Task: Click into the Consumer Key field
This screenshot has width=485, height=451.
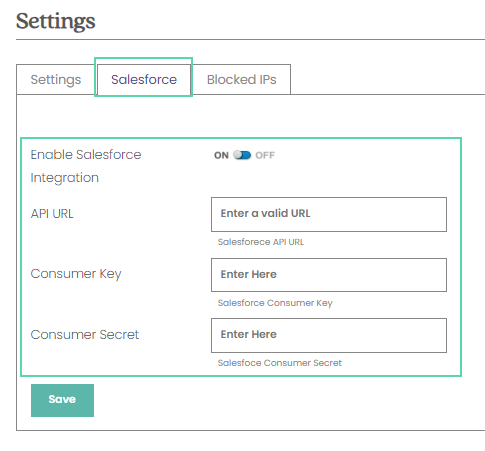Action: point(329,275)
